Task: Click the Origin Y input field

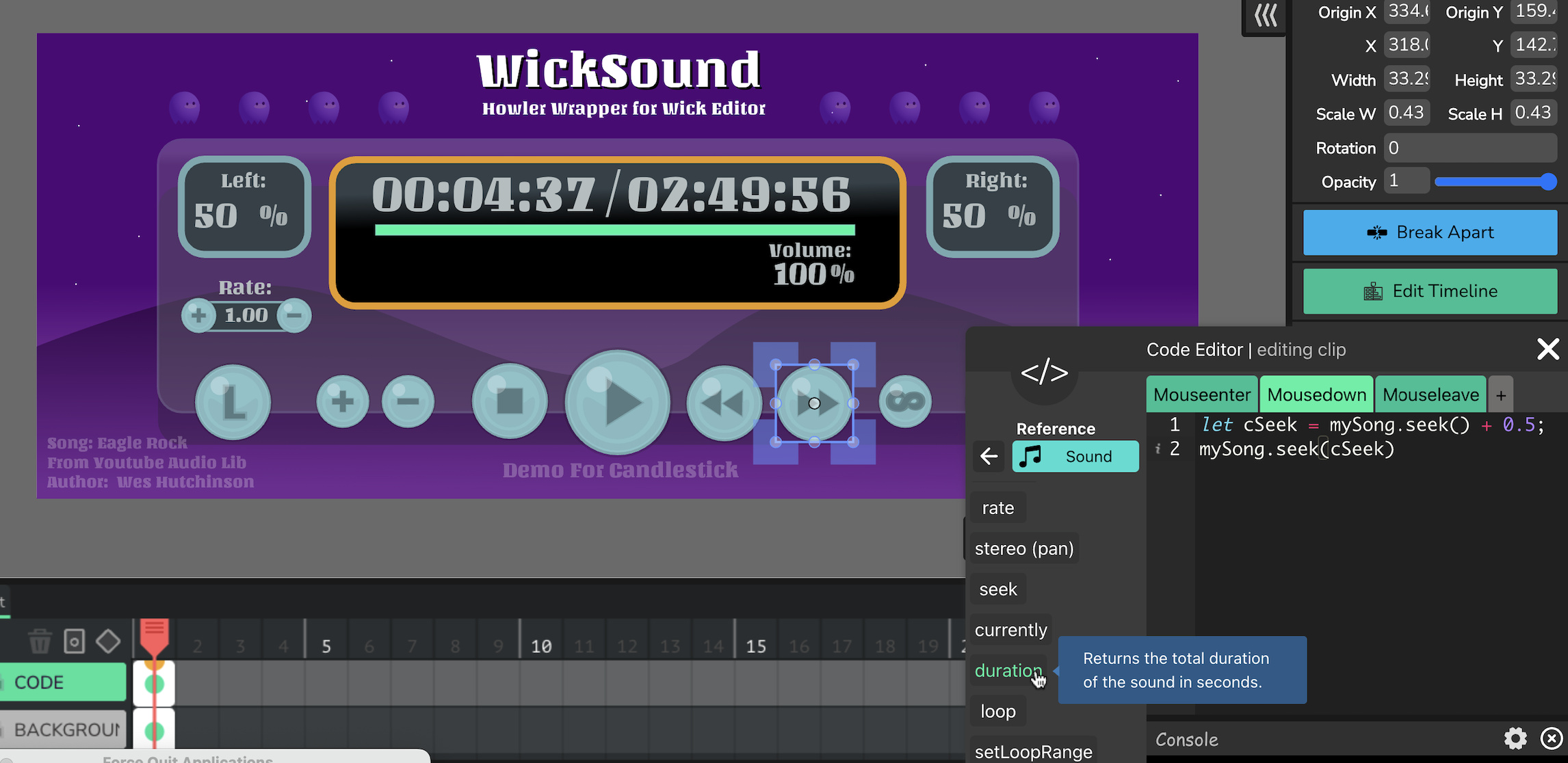Action: (x=1534, y=12)
